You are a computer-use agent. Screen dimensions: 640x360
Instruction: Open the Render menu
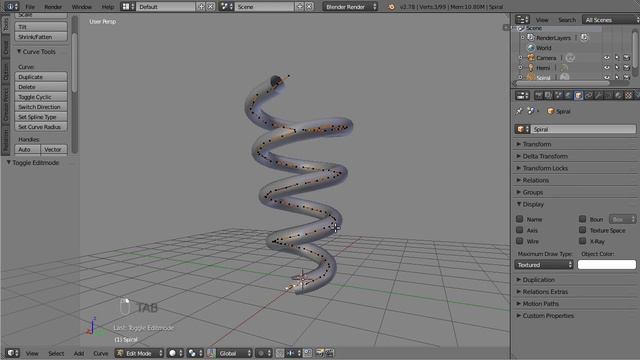click(x=53, y=7)
